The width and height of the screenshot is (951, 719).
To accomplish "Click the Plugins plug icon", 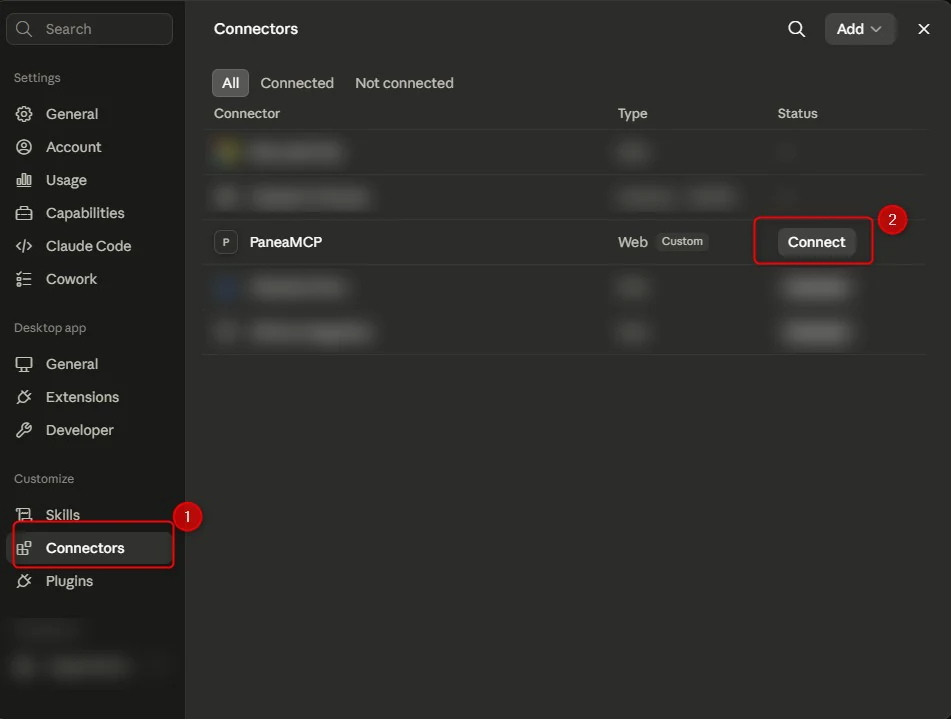I will [x=24, y=581].
